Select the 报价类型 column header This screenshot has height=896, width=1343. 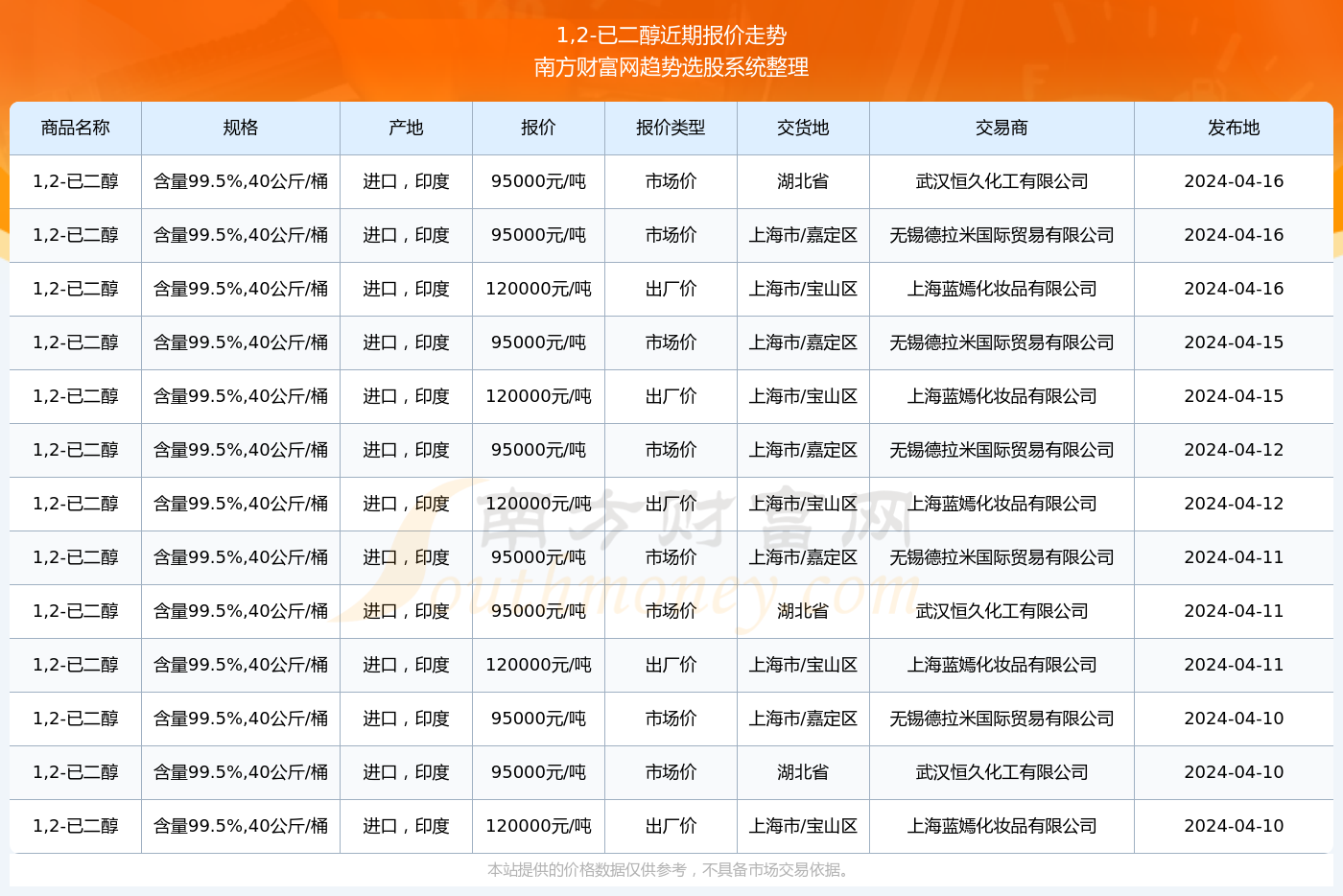pyautogui.click(x=671, y=128)
